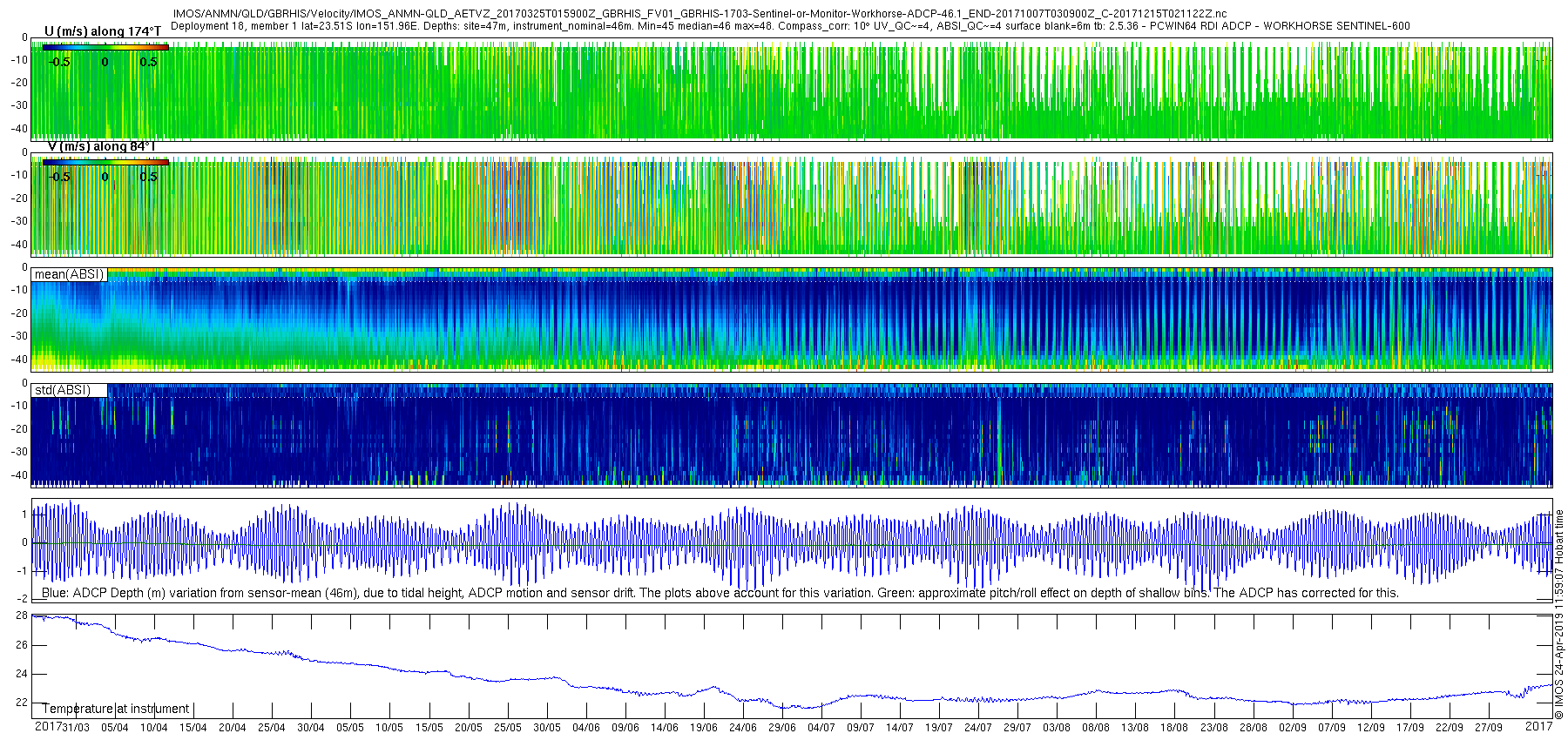Click the '31/03' date tick label
The image size is (1568, 740).
coord(76,728)
